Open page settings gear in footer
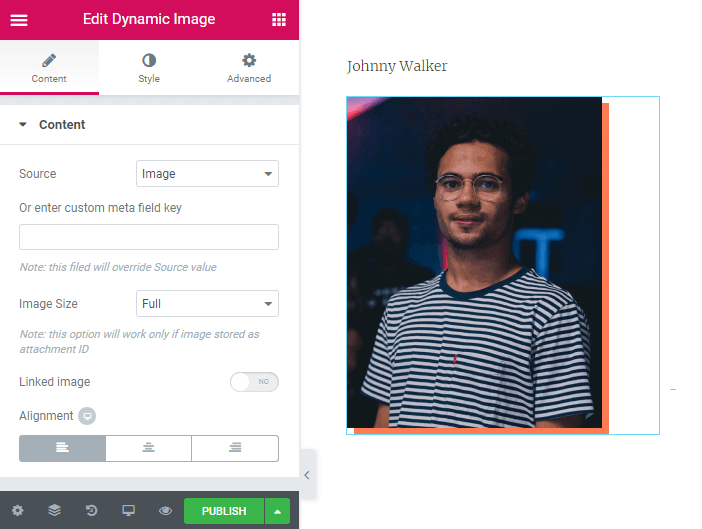This screenshot has height=529, width=702. coord(17,510)
